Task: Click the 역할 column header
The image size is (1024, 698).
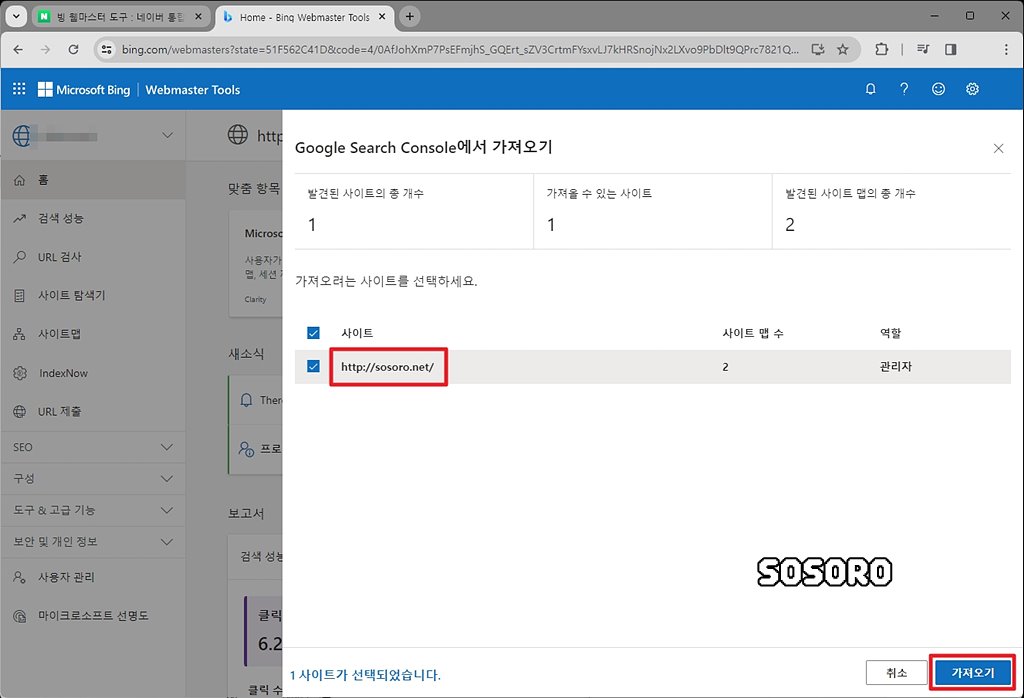Action: [890, 333]
